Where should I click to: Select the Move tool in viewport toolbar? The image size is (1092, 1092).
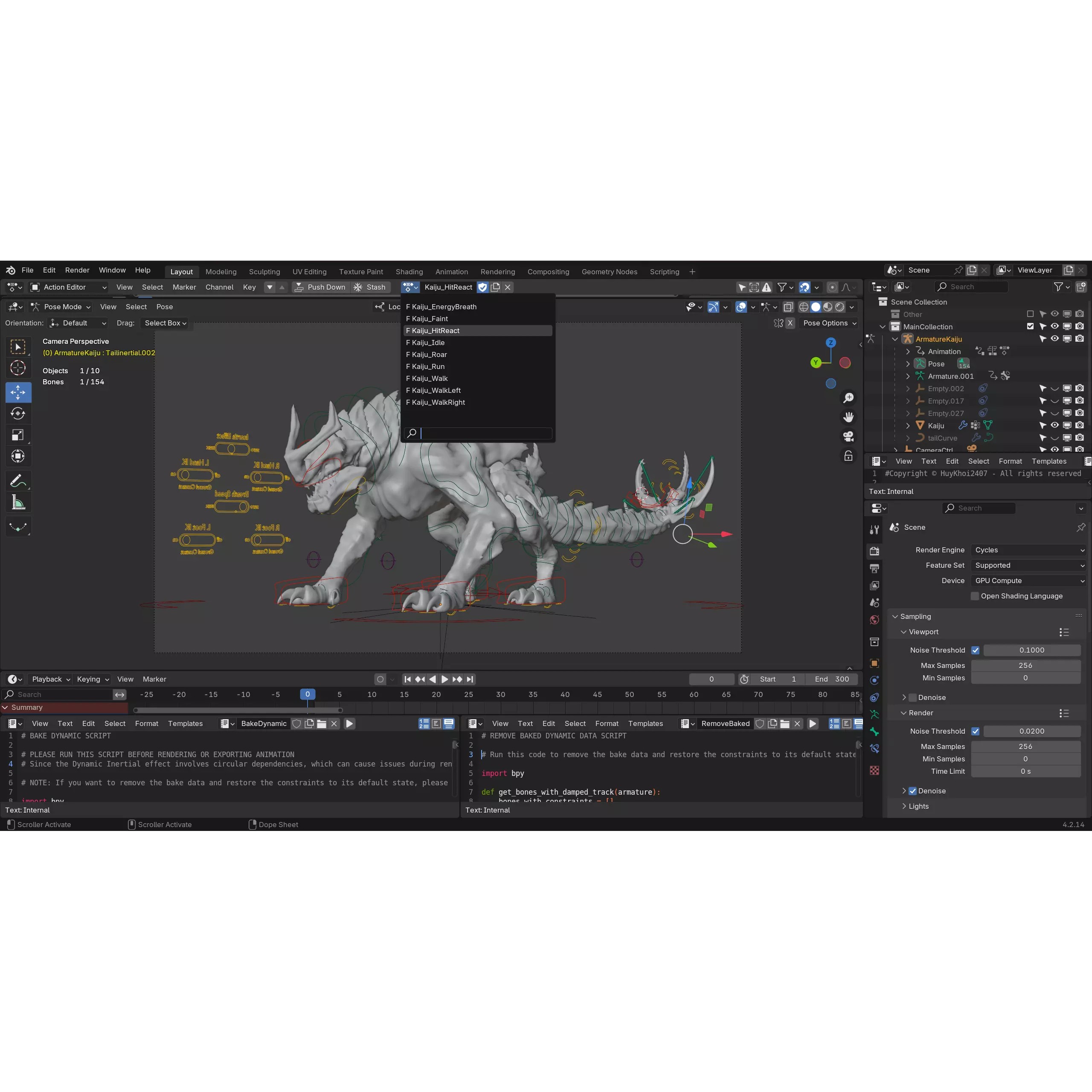click(18, 392)
